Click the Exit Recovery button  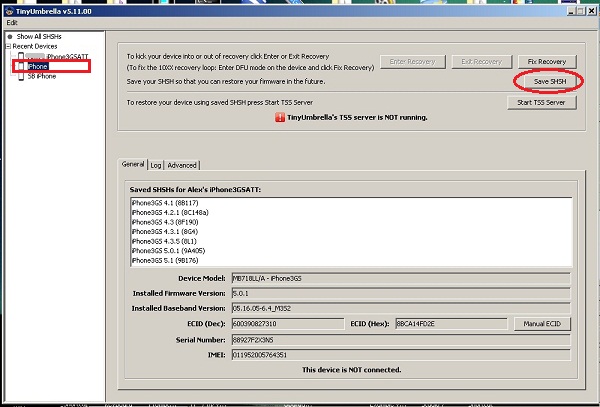tap(481, 62)
